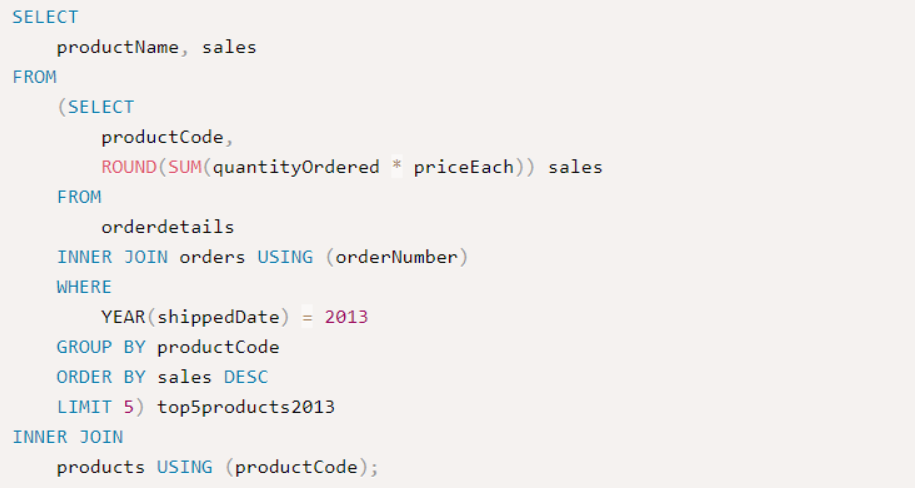Click the WHERE keyword
Image resolution: width=916 pixels, height=489 pixels.
tap(84, 287)
